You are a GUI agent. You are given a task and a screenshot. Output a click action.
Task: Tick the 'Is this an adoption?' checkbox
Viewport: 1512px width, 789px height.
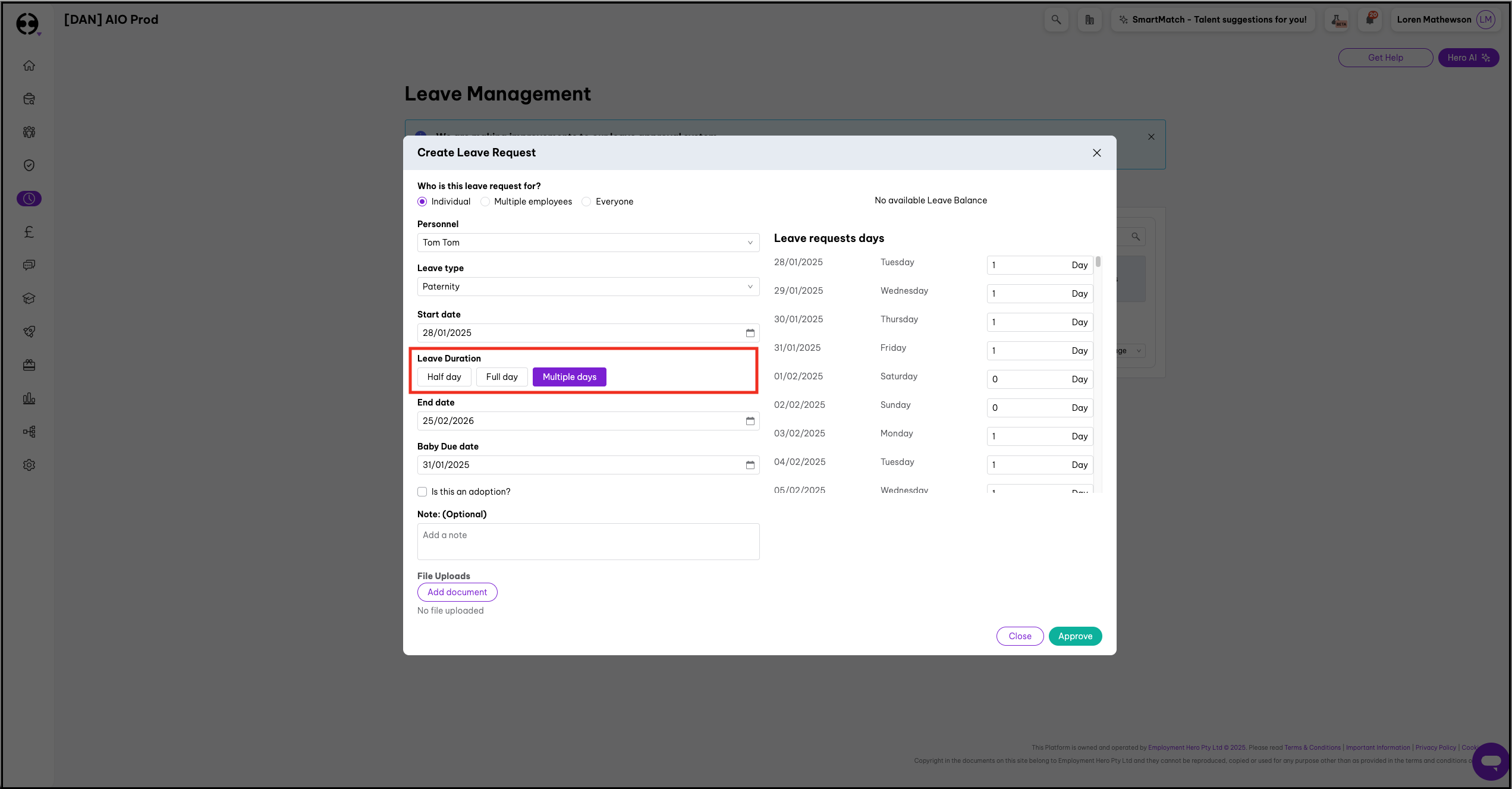tap(422, 492)
